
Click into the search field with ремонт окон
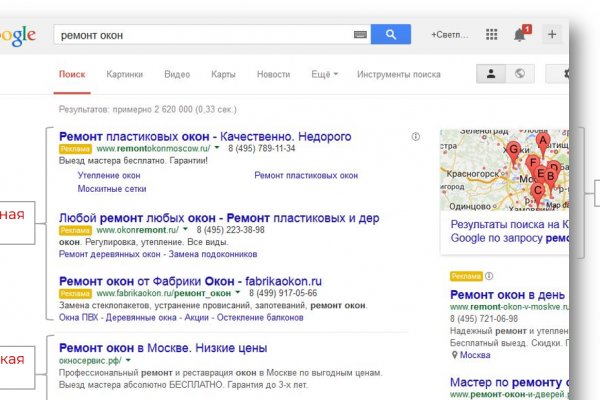pyautogui.click(x=200, y=34)
